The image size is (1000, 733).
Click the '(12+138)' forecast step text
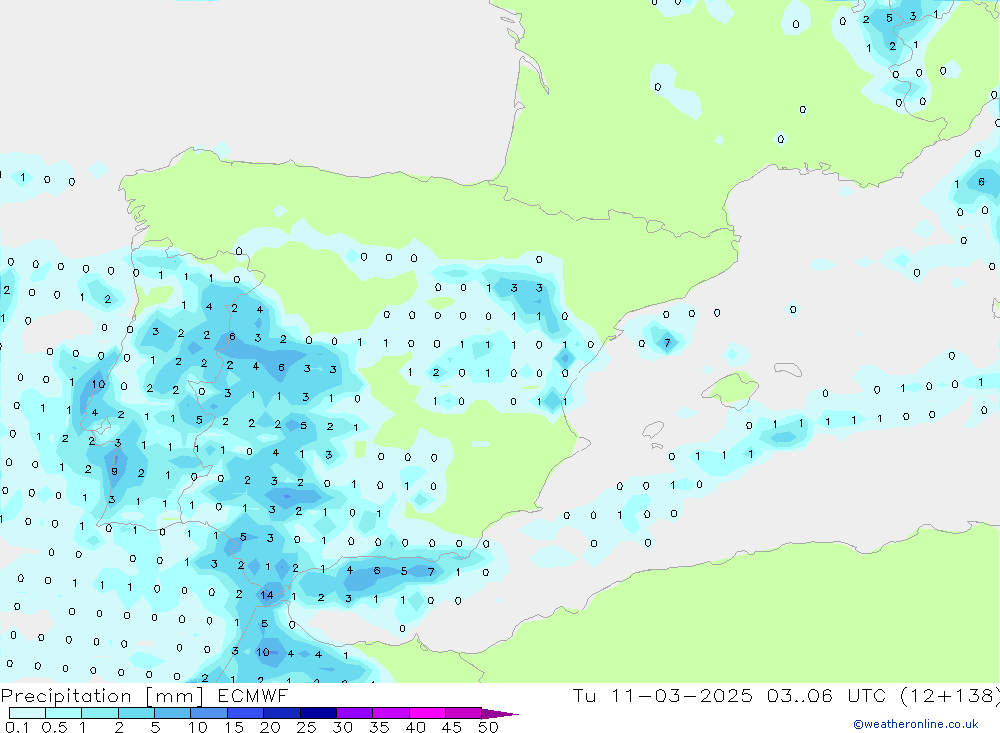click(x=950, y=695)
